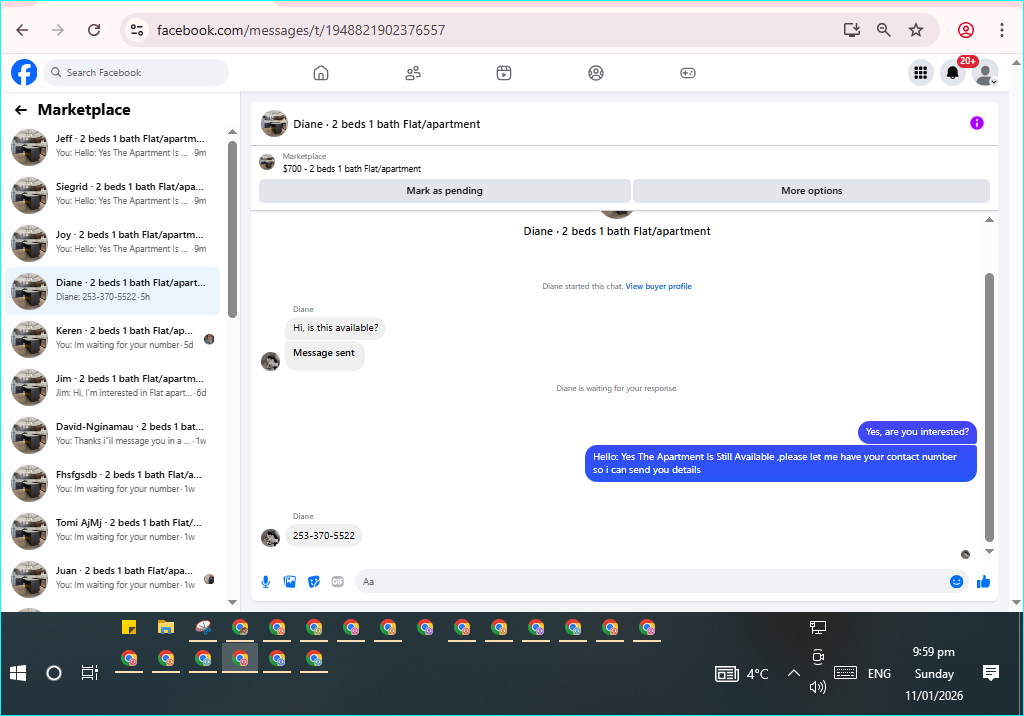Open Tomi AjMj's conversation
The width and height of the screenshot is (1024, 716).
(x=112, y=530)
